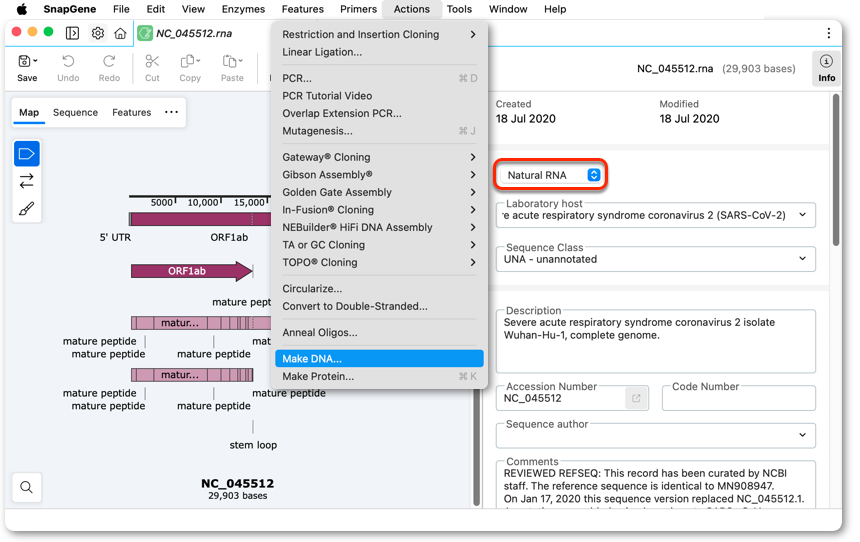Open the vertical three-dot window menu
Image resolution: width=860 pixels, height=542 pixels.
click(x=828, y=33)
